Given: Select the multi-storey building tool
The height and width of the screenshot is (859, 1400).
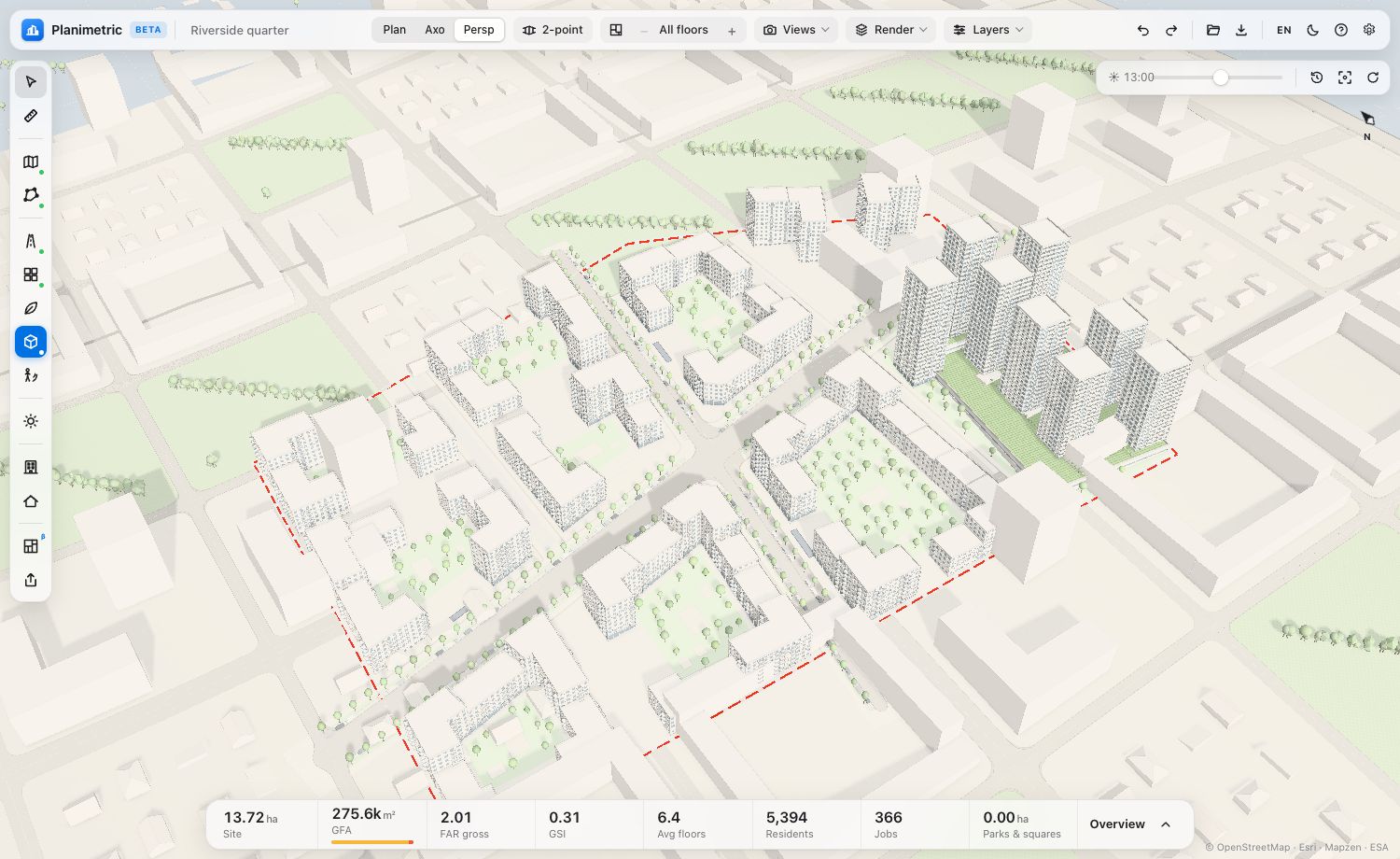Looking at the screenshot, I should pyautogui.click(x=31, y=467).
